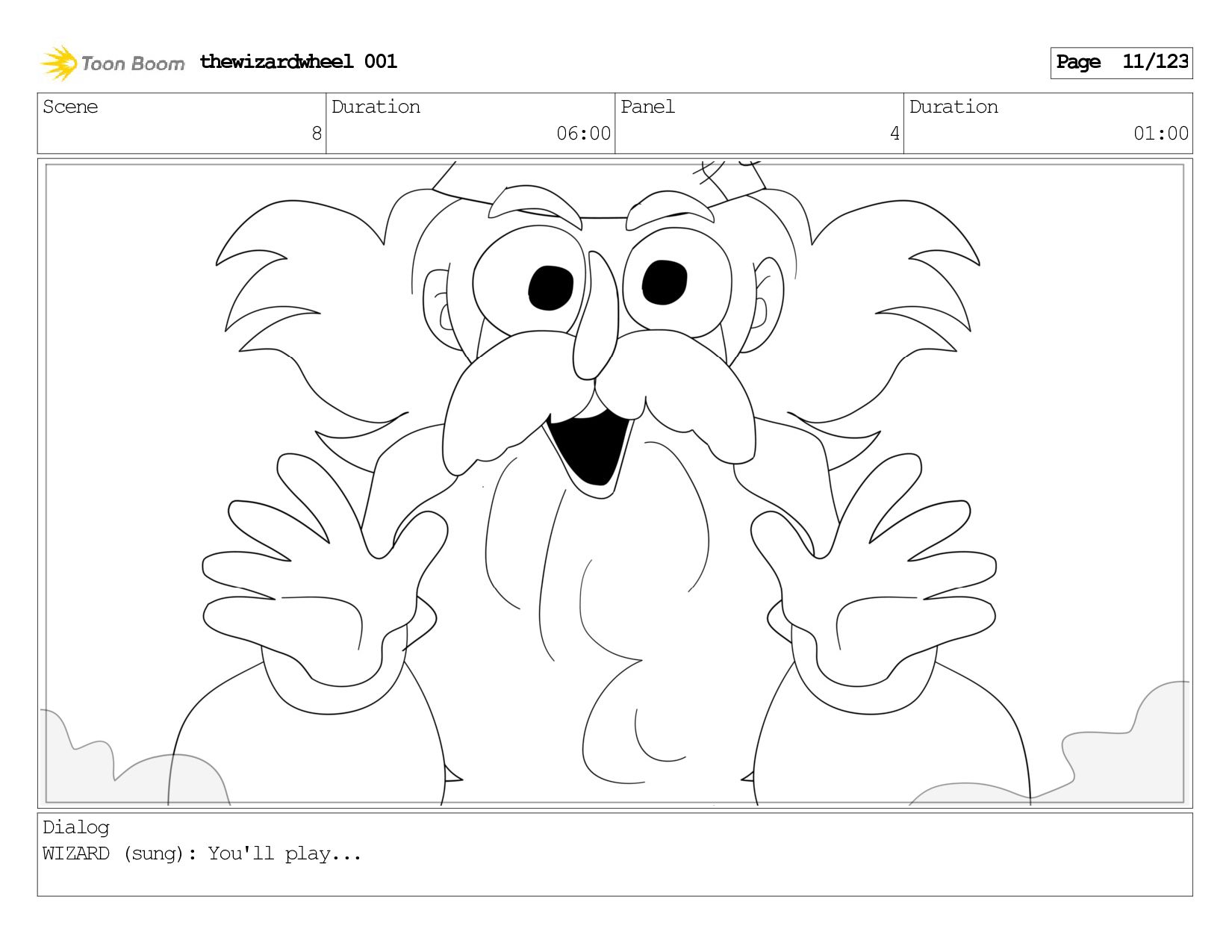Select scene number '8'

pyautogui.click(x=317, y=134)
